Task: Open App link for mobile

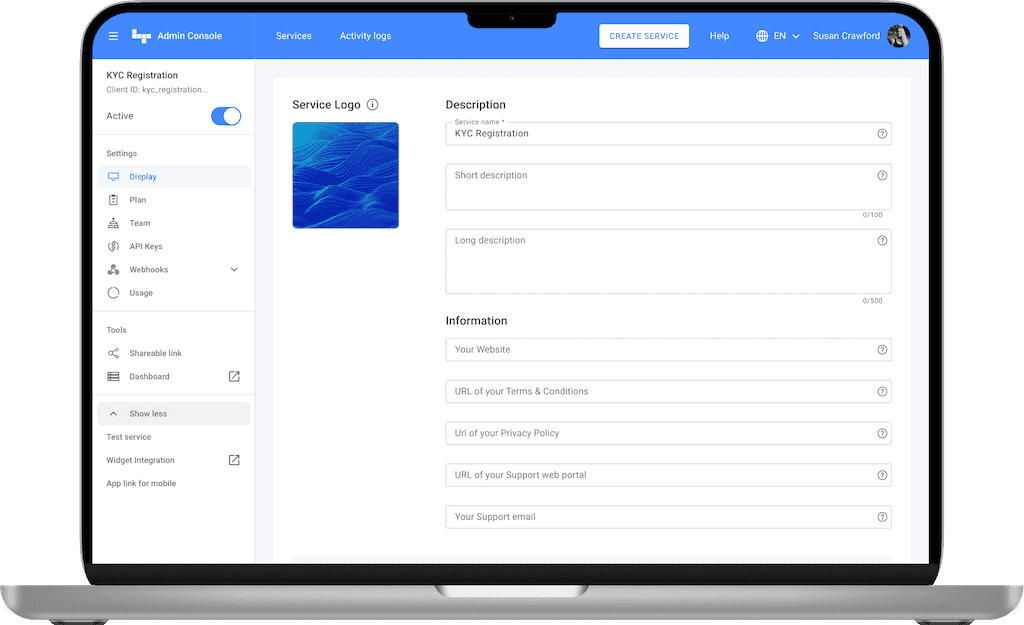Action: pyautogui.click(x=141, y=483)
